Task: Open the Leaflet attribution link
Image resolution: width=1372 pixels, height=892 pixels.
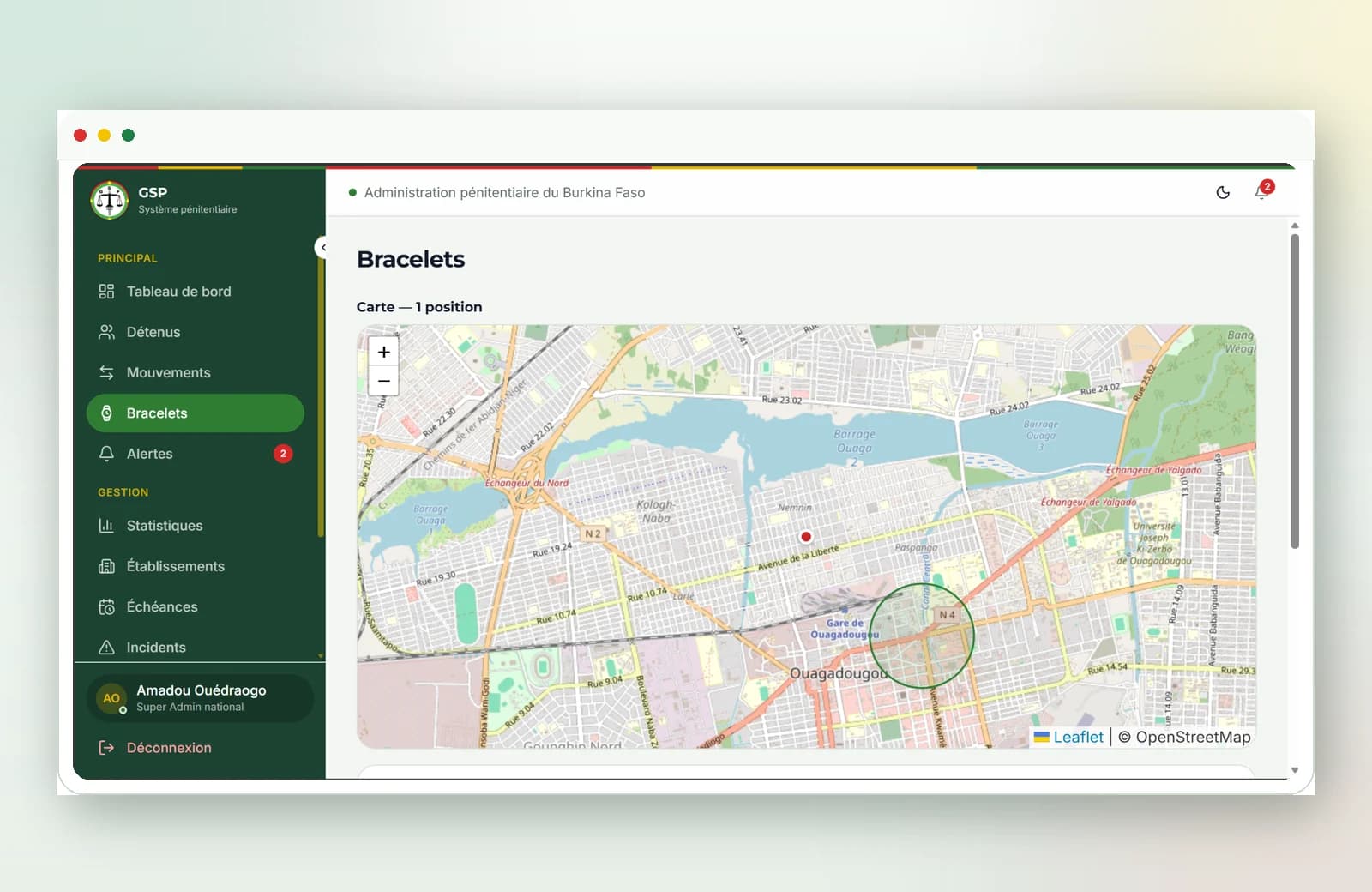Action: [1069, 737]
